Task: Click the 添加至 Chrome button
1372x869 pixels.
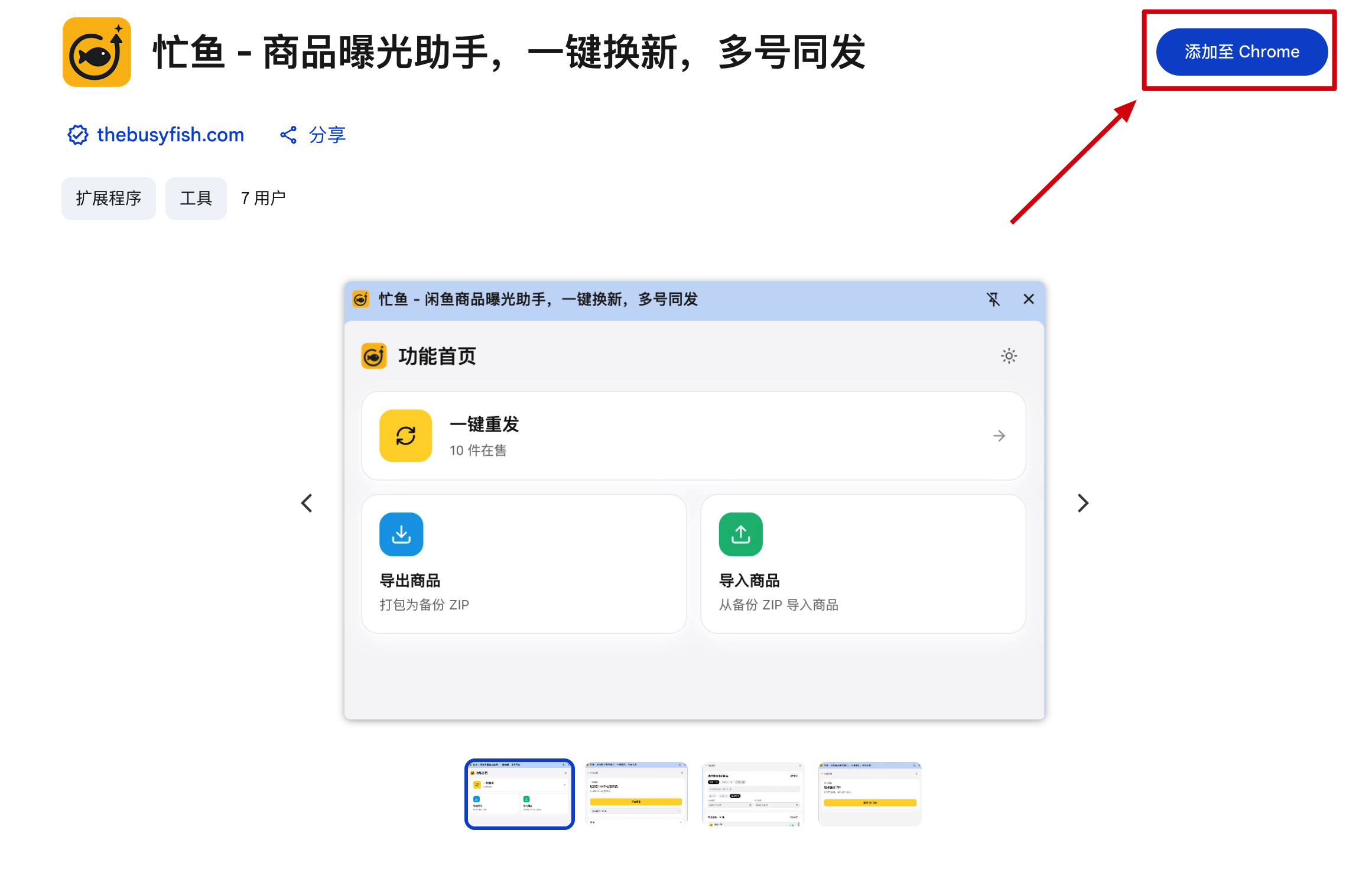Action: (x=1241, y=52)
